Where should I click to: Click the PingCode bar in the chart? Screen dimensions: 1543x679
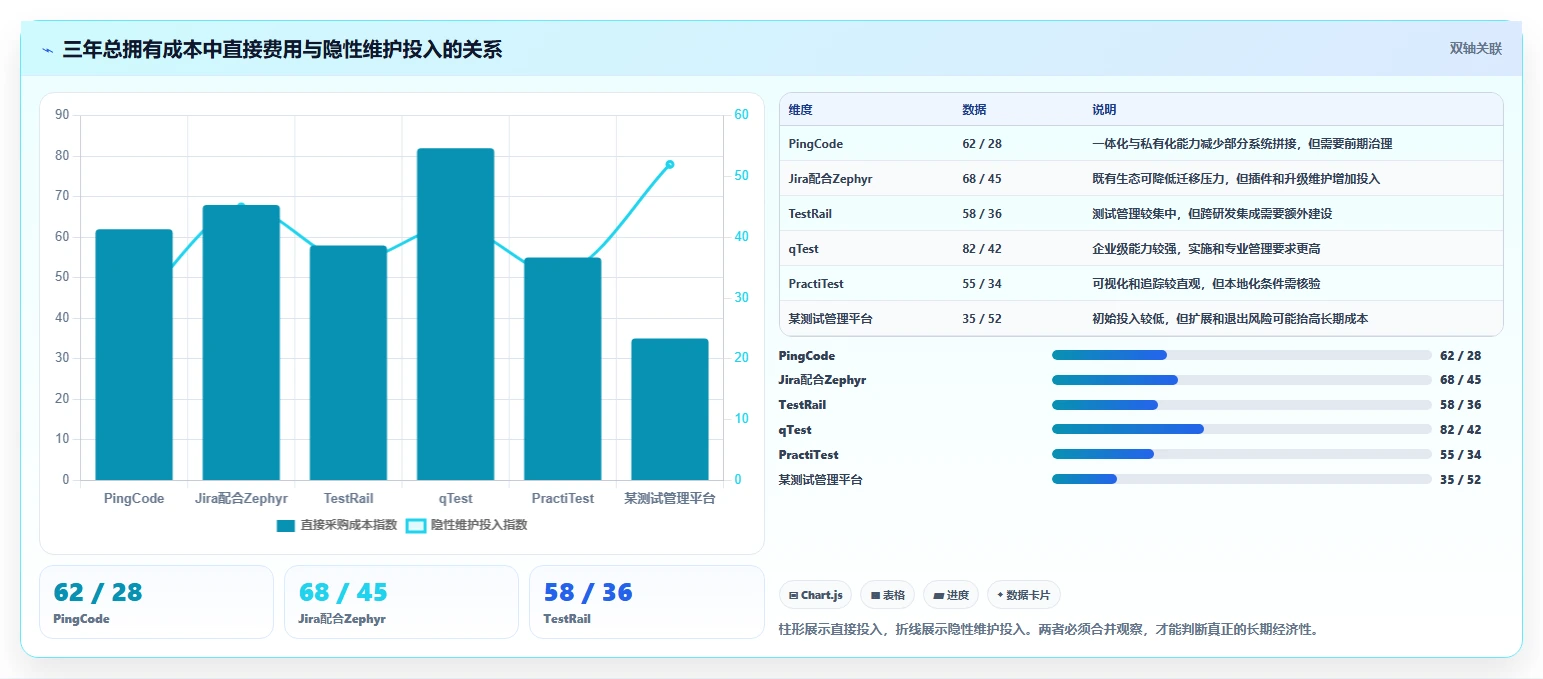click(x=134, y=355)
